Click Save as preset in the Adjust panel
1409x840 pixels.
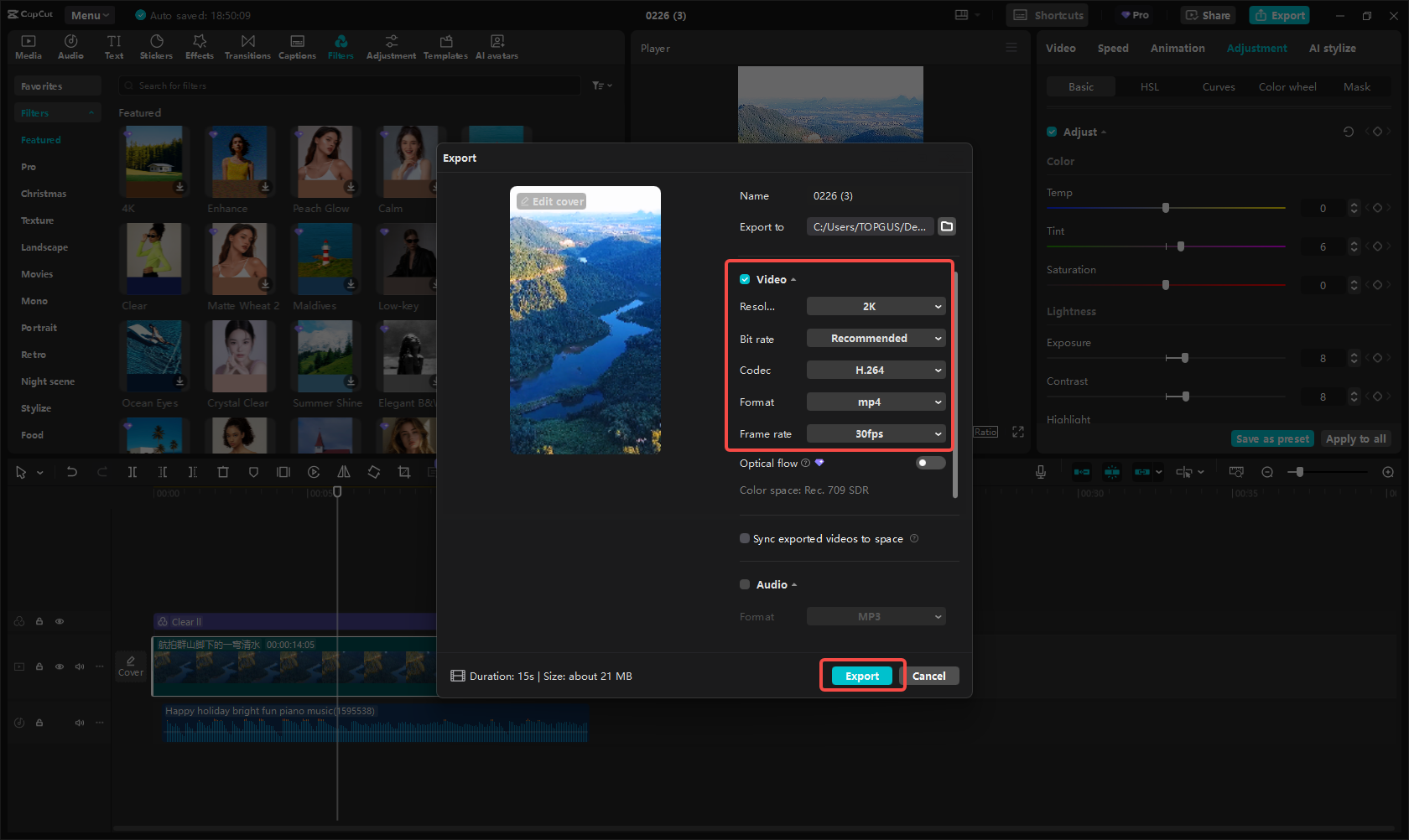[x=1271, y=438]
